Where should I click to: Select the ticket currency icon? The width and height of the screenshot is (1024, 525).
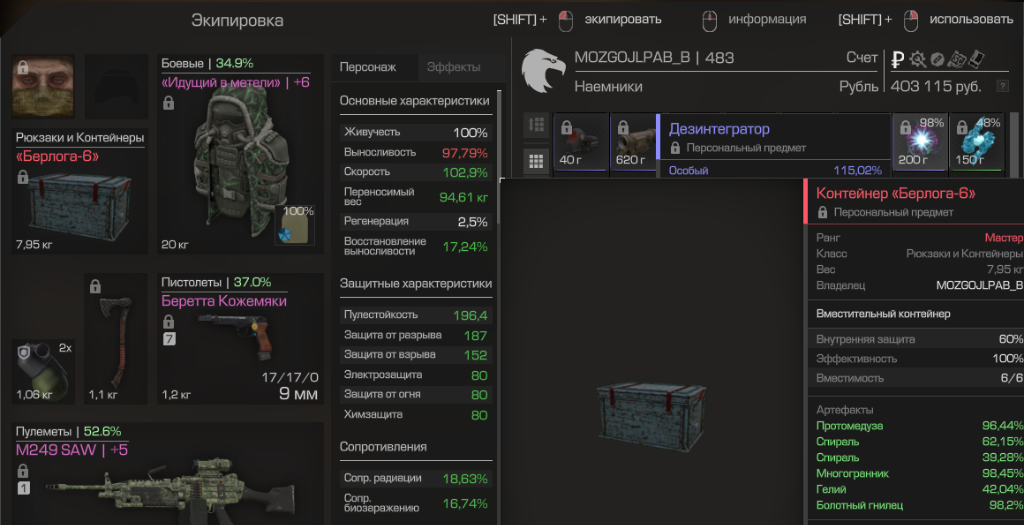click(x=976, y=59)
